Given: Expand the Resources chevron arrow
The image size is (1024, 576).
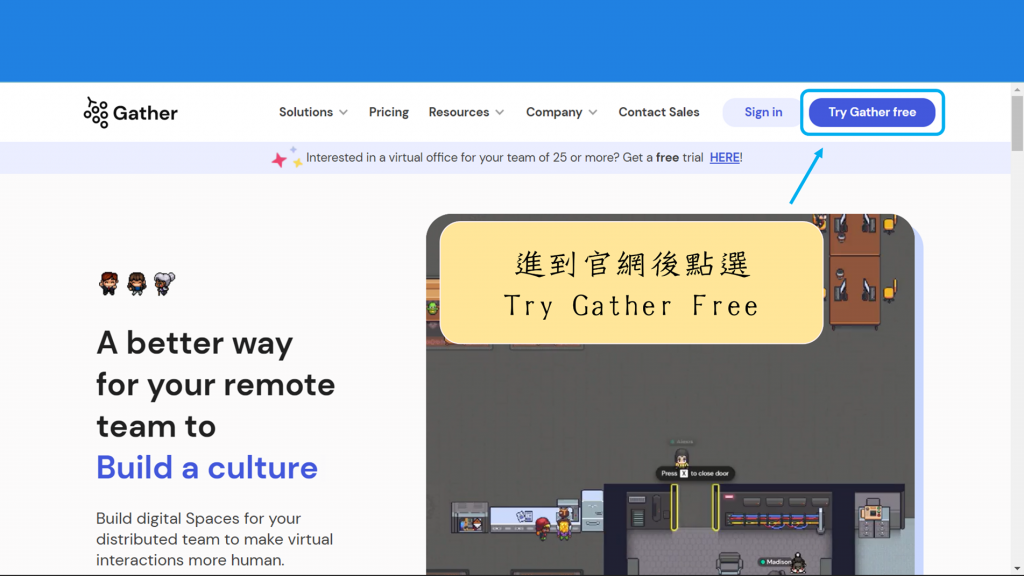Looking at the screenshot, I should (x=500, y=112).
